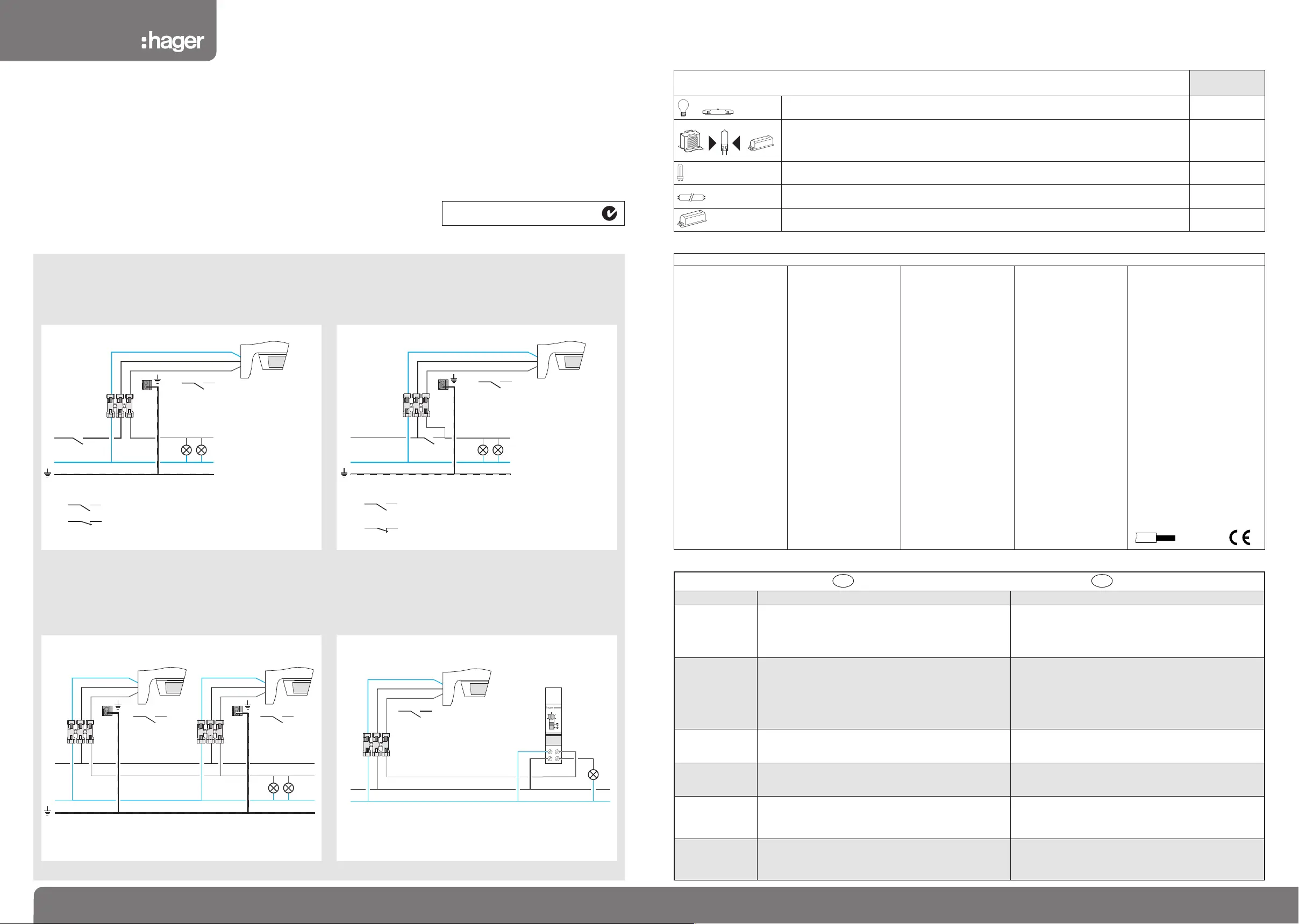Click the round regulatory compliance tick mark
The height and width of the screenshot is (924, 1299).
click(609, 213)
